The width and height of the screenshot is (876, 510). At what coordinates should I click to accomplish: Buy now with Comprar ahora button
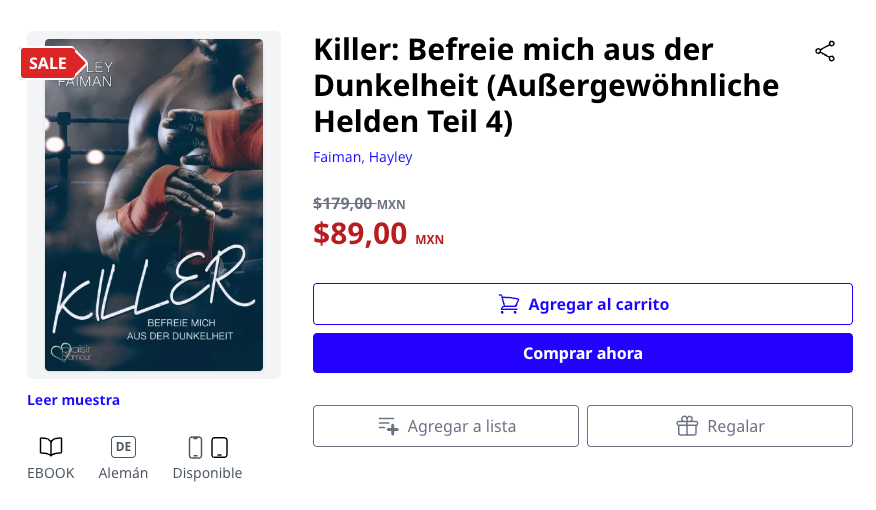tap(583, 353)
